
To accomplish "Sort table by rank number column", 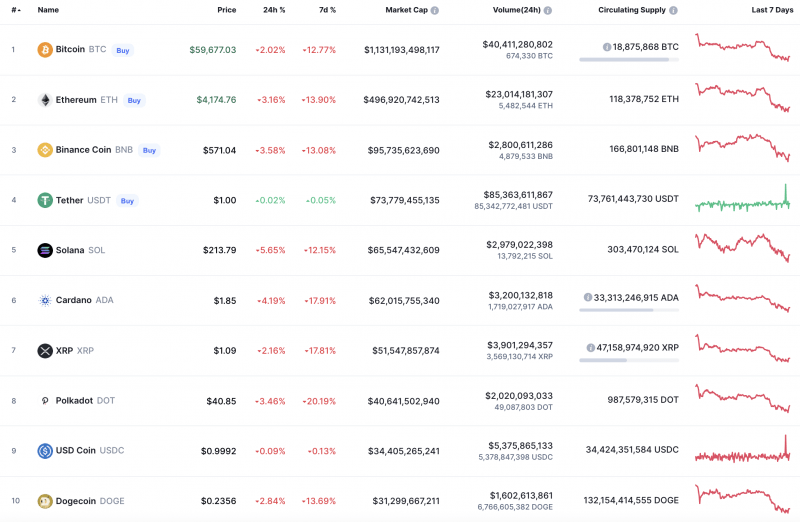I will click(15, 10).
